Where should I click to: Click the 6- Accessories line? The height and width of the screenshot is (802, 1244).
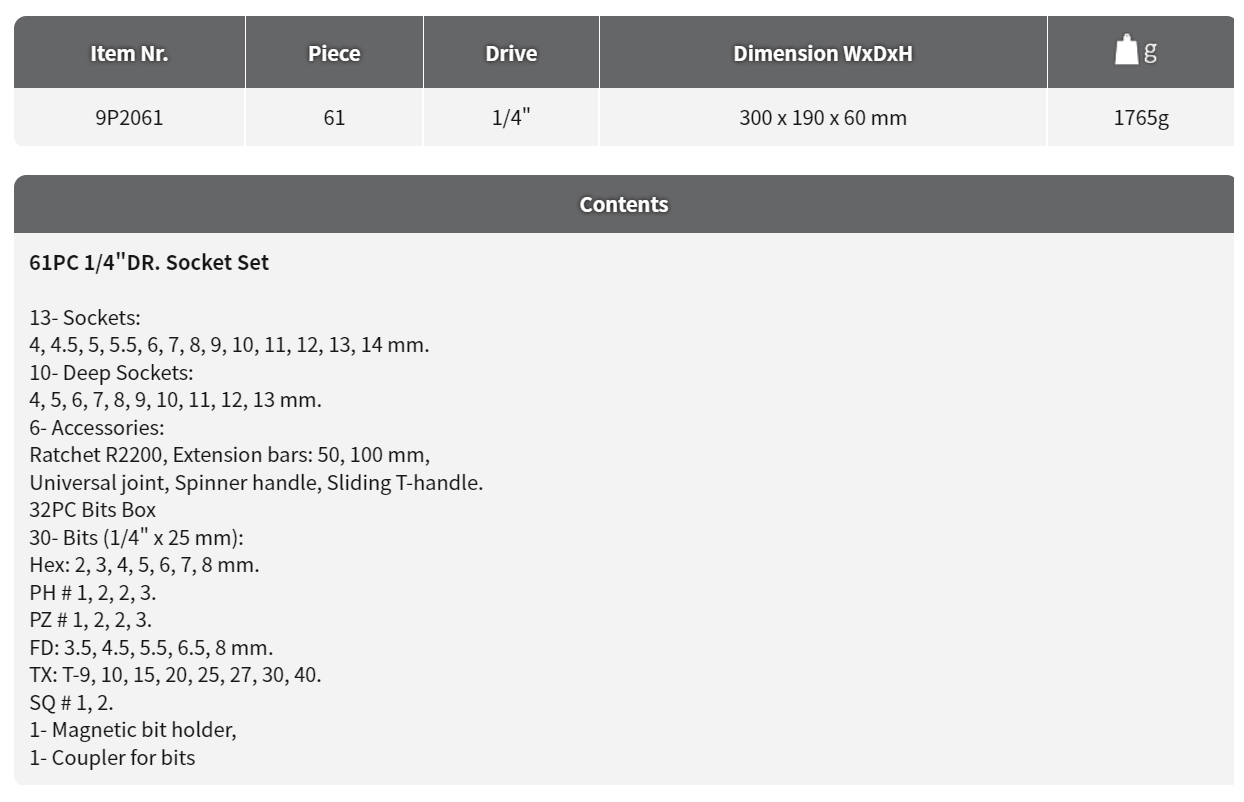97,428
